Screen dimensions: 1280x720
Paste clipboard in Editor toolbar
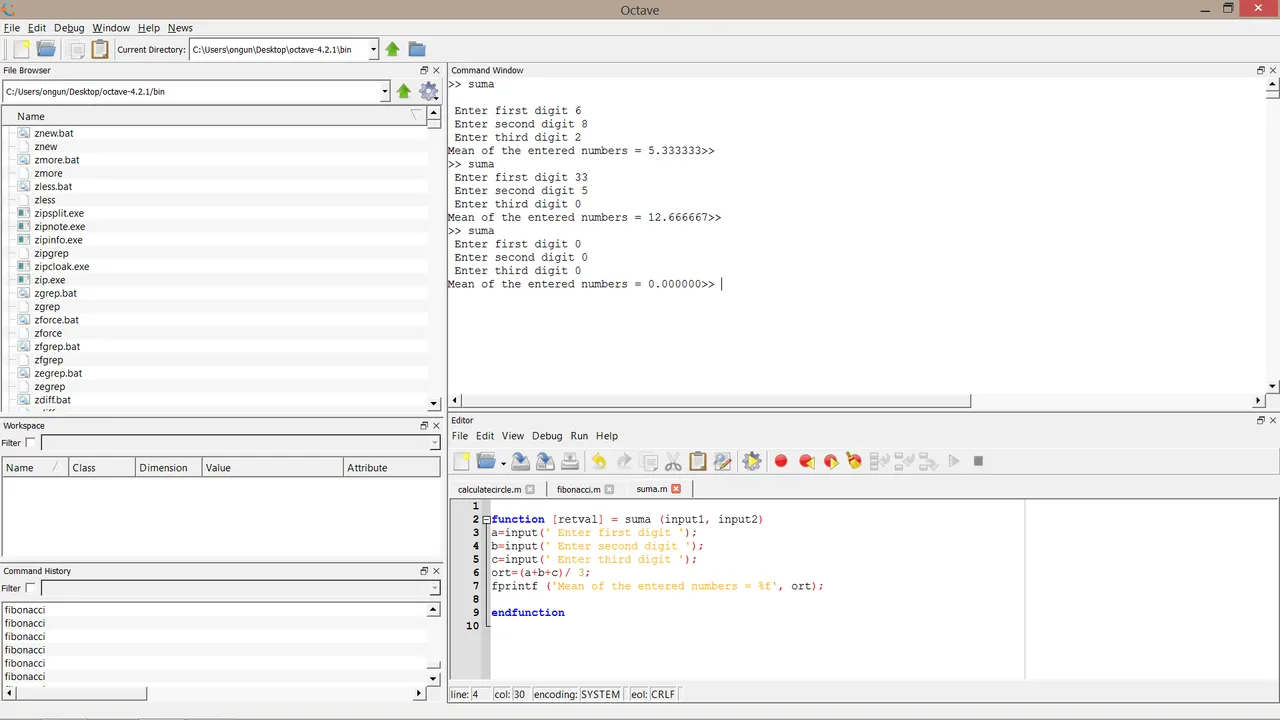click(698, 461)
